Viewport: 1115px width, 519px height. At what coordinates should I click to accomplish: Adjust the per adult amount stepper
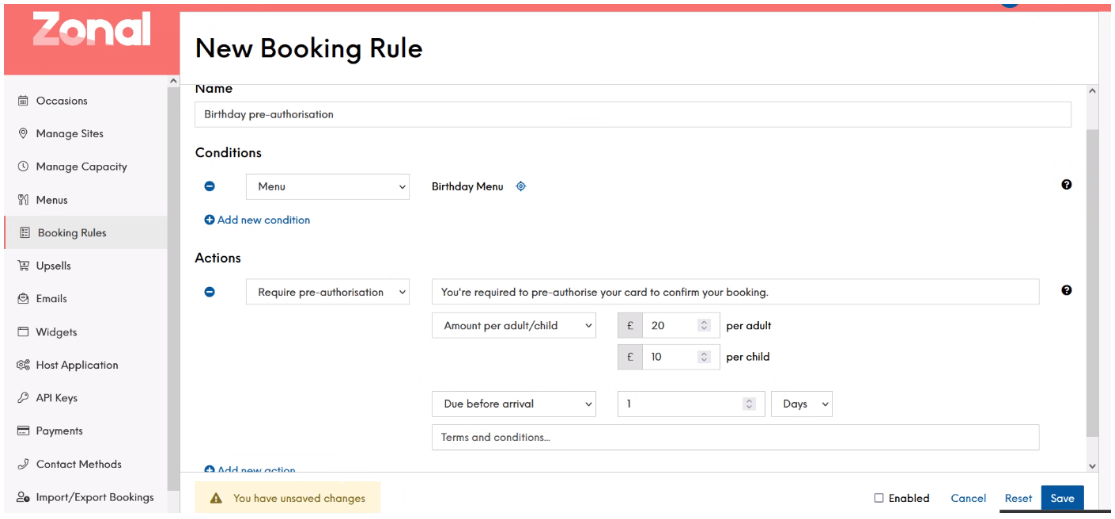pyautogui.click(x=704, y=326)
